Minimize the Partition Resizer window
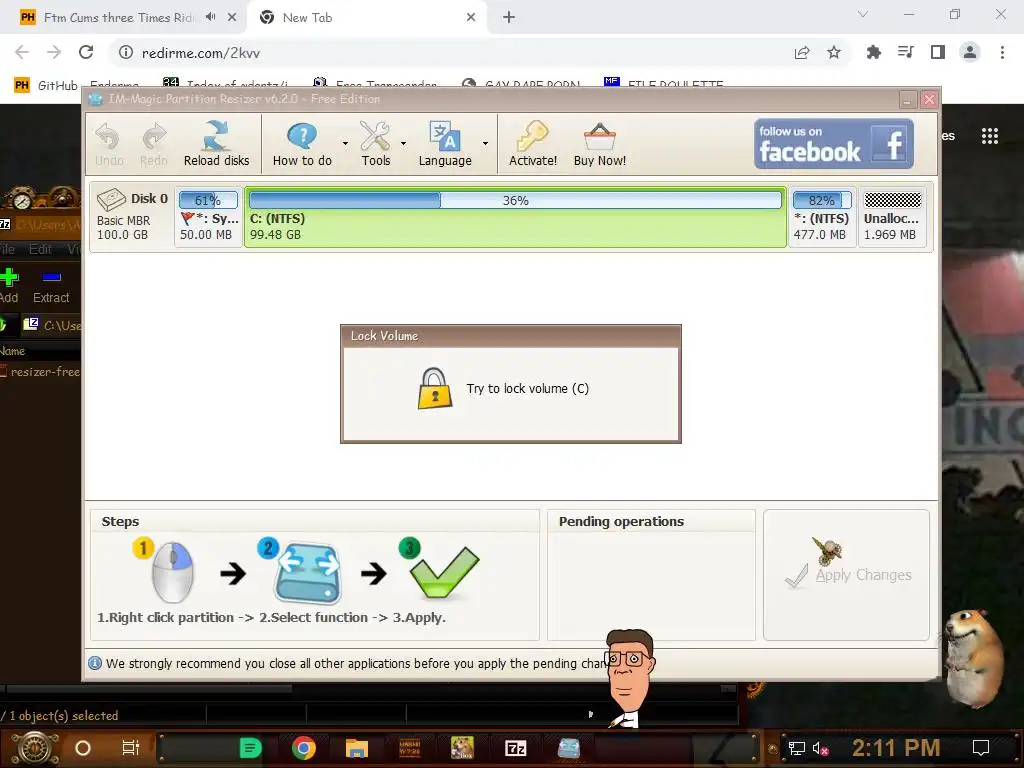Viewport: 1024px width, 768px height. (x=908, y=100)
